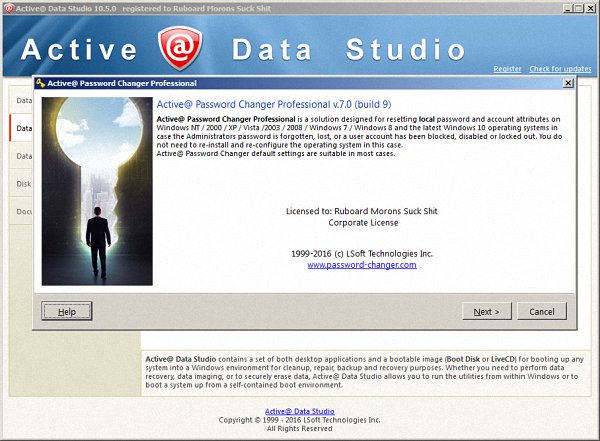
Task: Click the Data Studio title bar app icon
Action: coord(8,8)
